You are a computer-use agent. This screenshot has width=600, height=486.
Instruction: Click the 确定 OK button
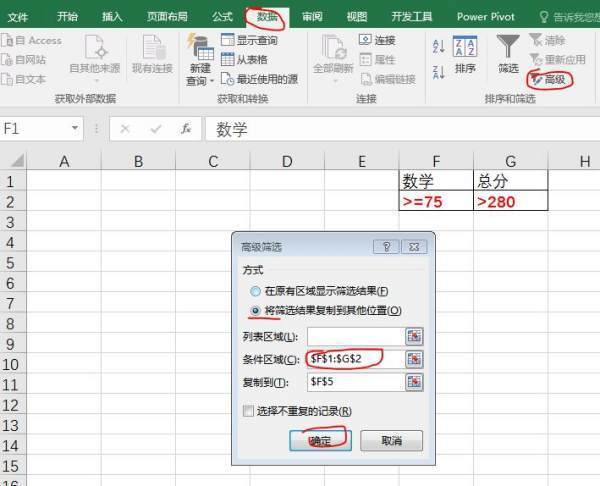(320, 440)
